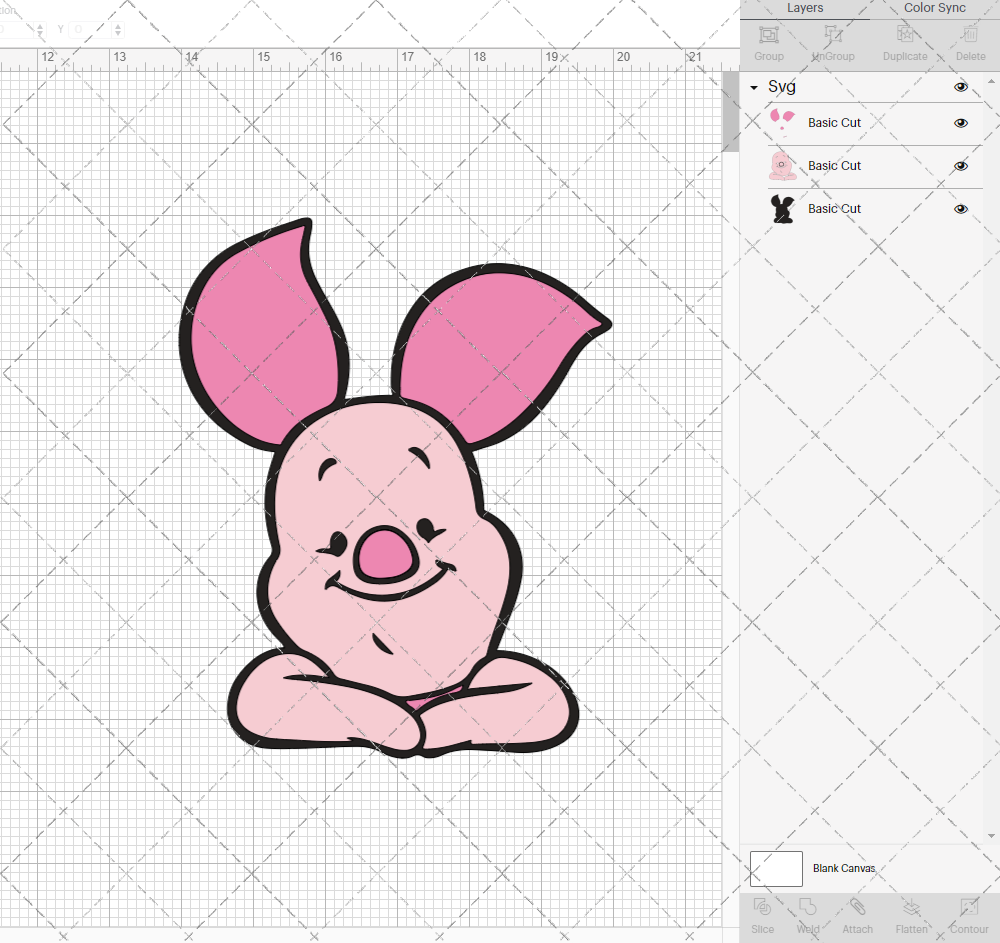Hide the black outline Basic Cut layer
Viewport: 1000px width, 943px height.
(x=960, y=208)
